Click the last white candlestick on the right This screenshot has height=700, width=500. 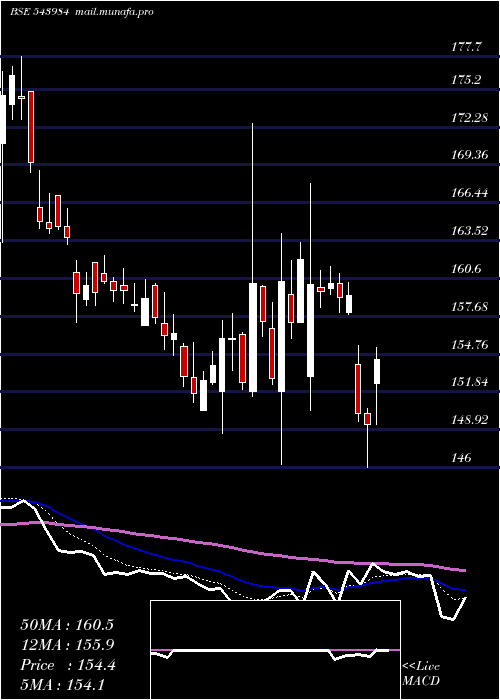(377, 371)
